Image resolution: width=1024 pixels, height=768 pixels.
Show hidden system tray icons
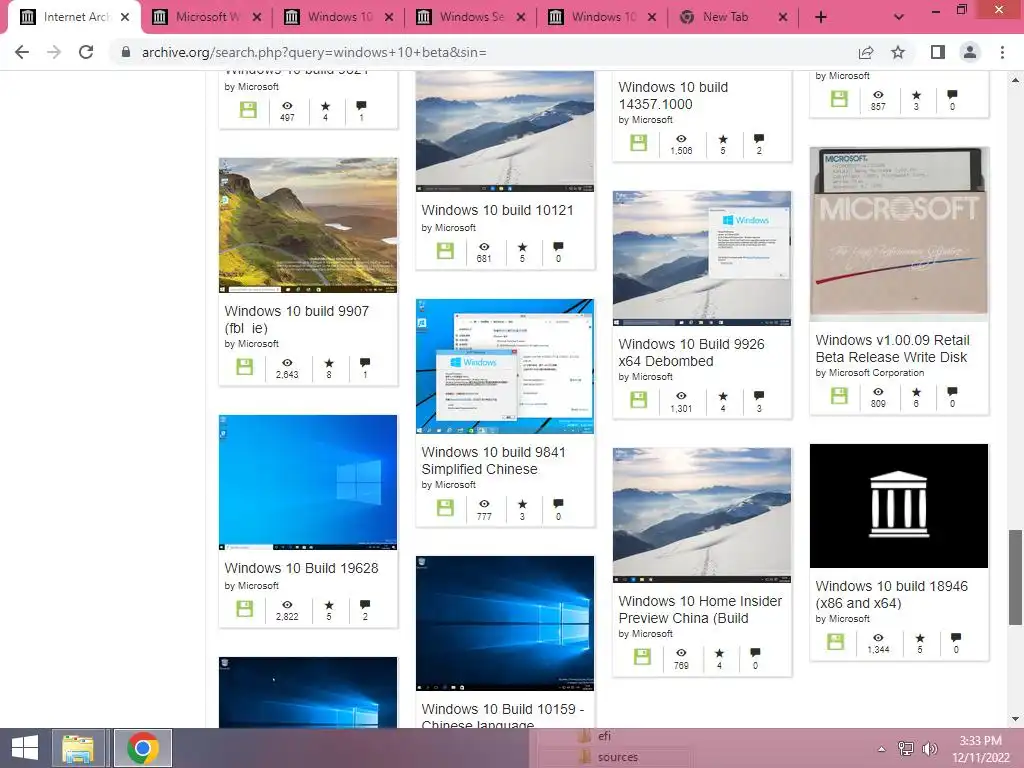(882, 749)
